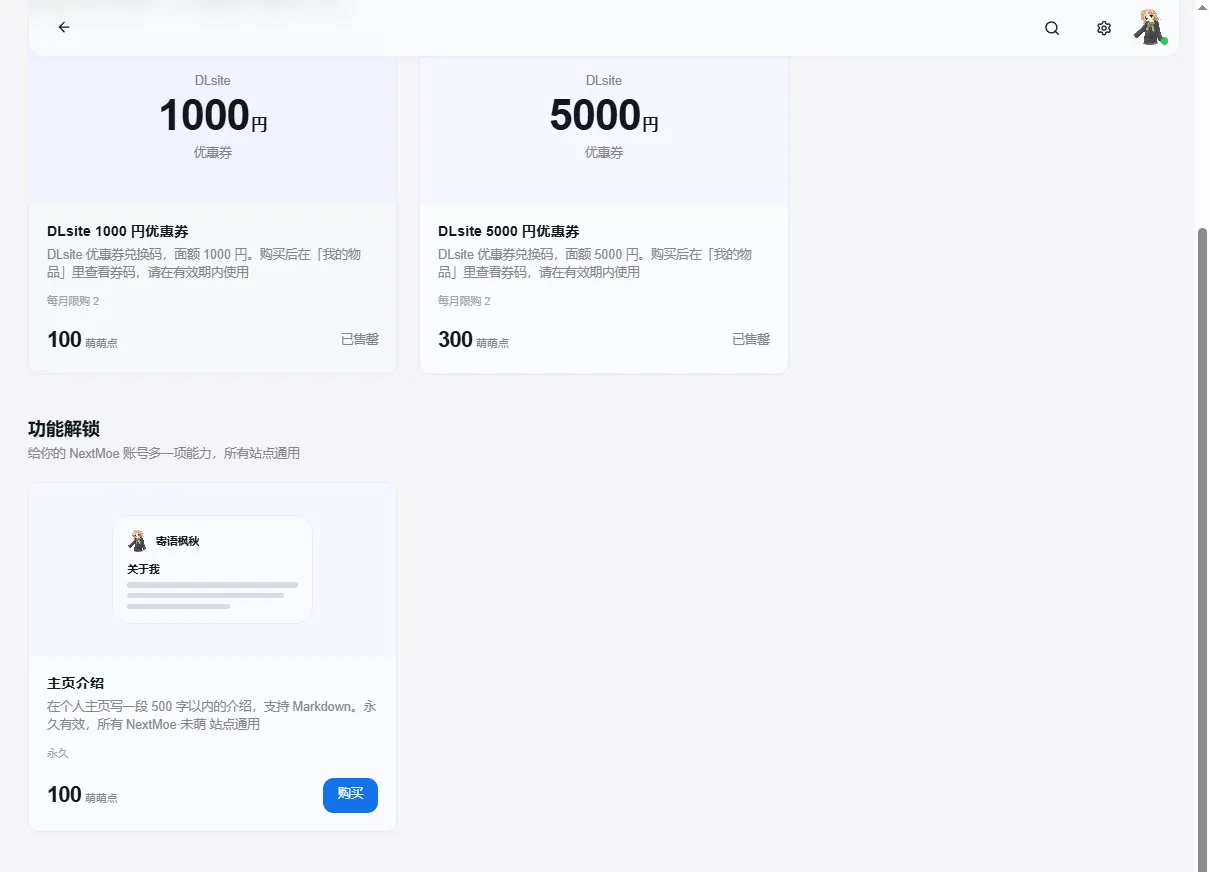The width and height of the screenshot is (1210, 872).
Task: Click 已售罄 on the 1000 円 coupon
Action: pyautogui.click(x=360, y=340)
